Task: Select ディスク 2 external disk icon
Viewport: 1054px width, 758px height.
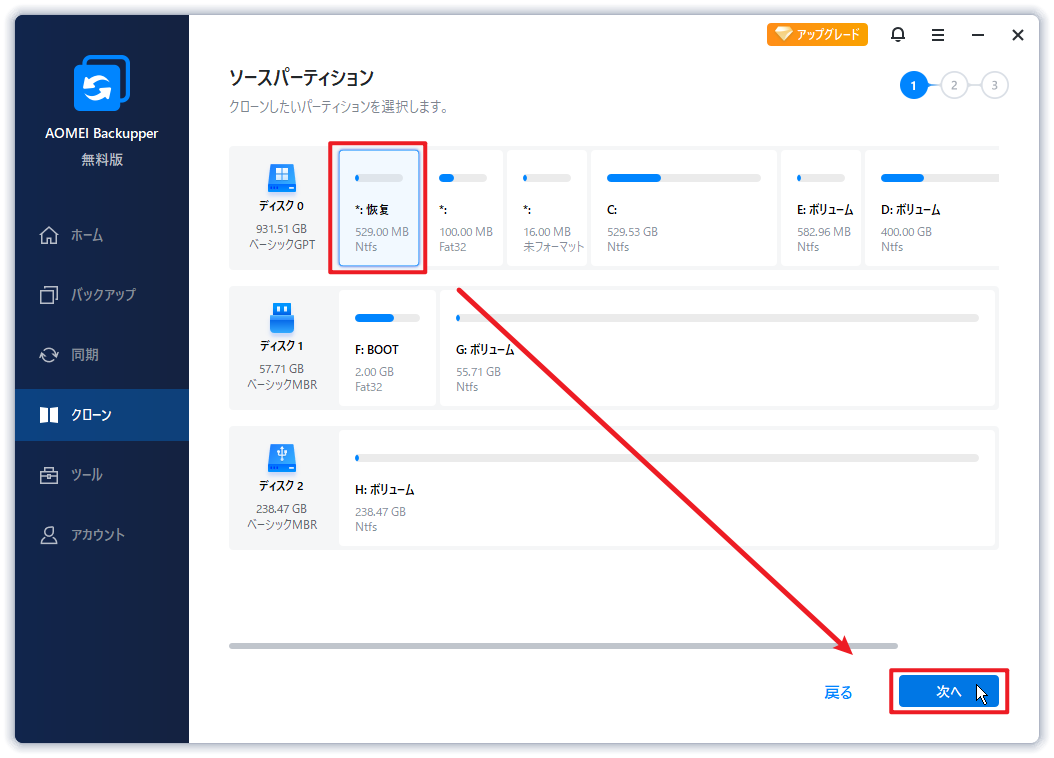Action: tap(282, 458)
